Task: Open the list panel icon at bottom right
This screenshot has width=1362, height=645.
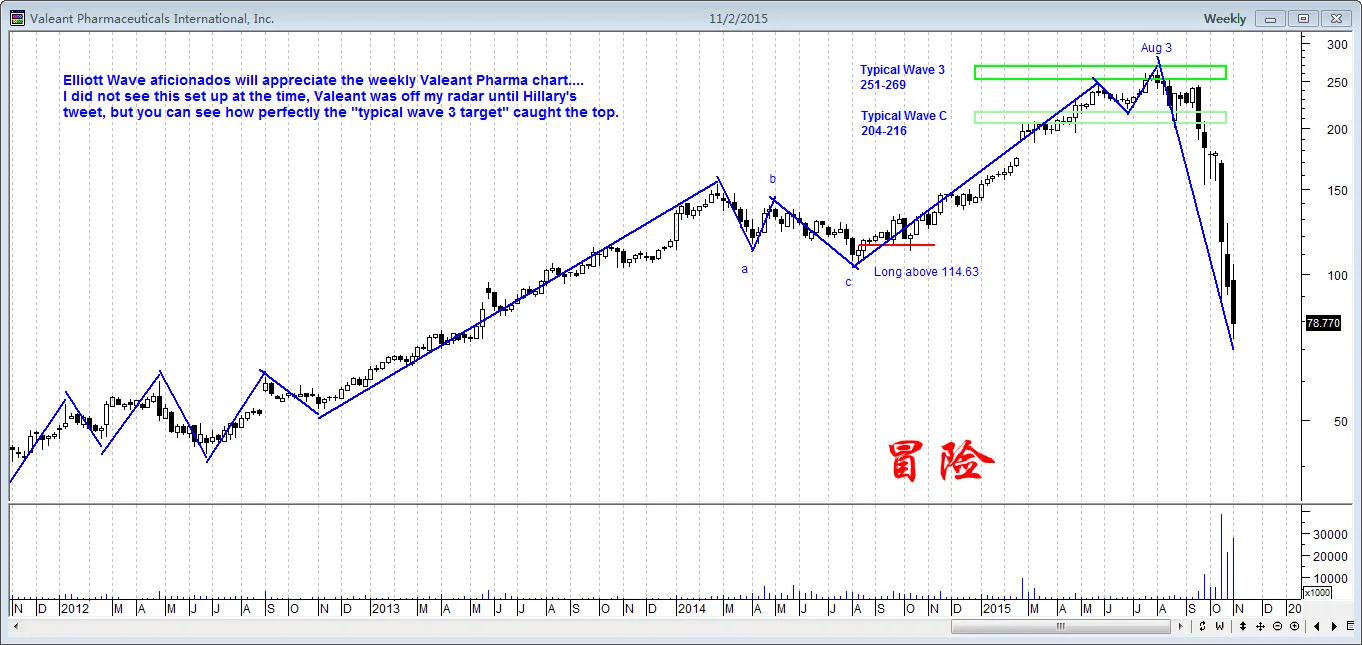Action: click(1350, 626)
